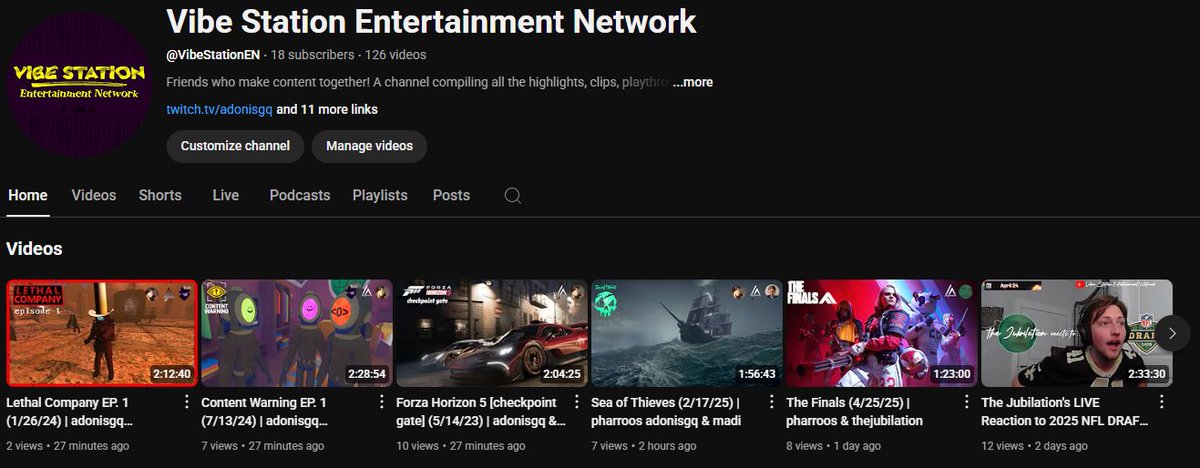Click the Vibe Station channel avatar

point(78,84)
